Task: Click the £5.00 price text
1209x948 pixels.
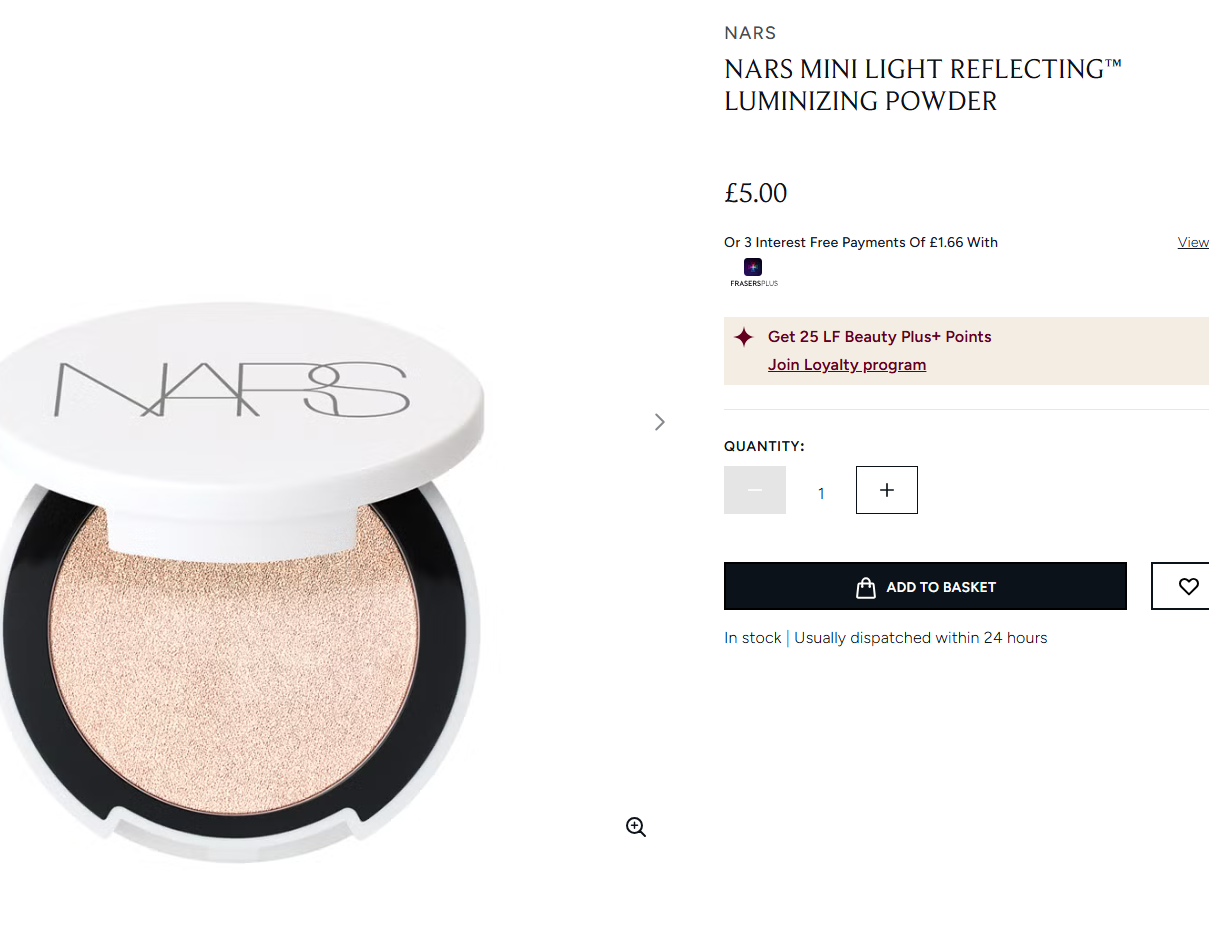Action: [x=756, y=193]
